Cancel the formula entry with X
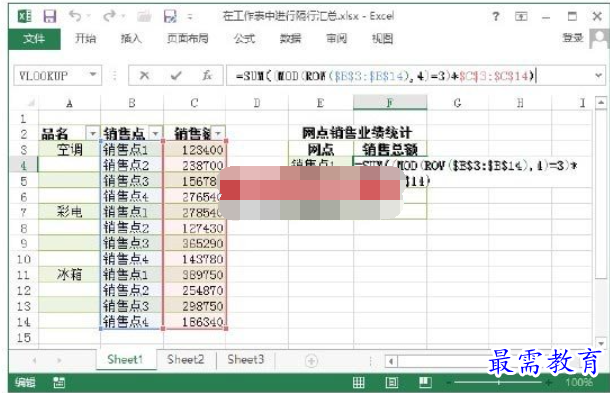The width and height of the screenshot is (610, 393). 144,75
